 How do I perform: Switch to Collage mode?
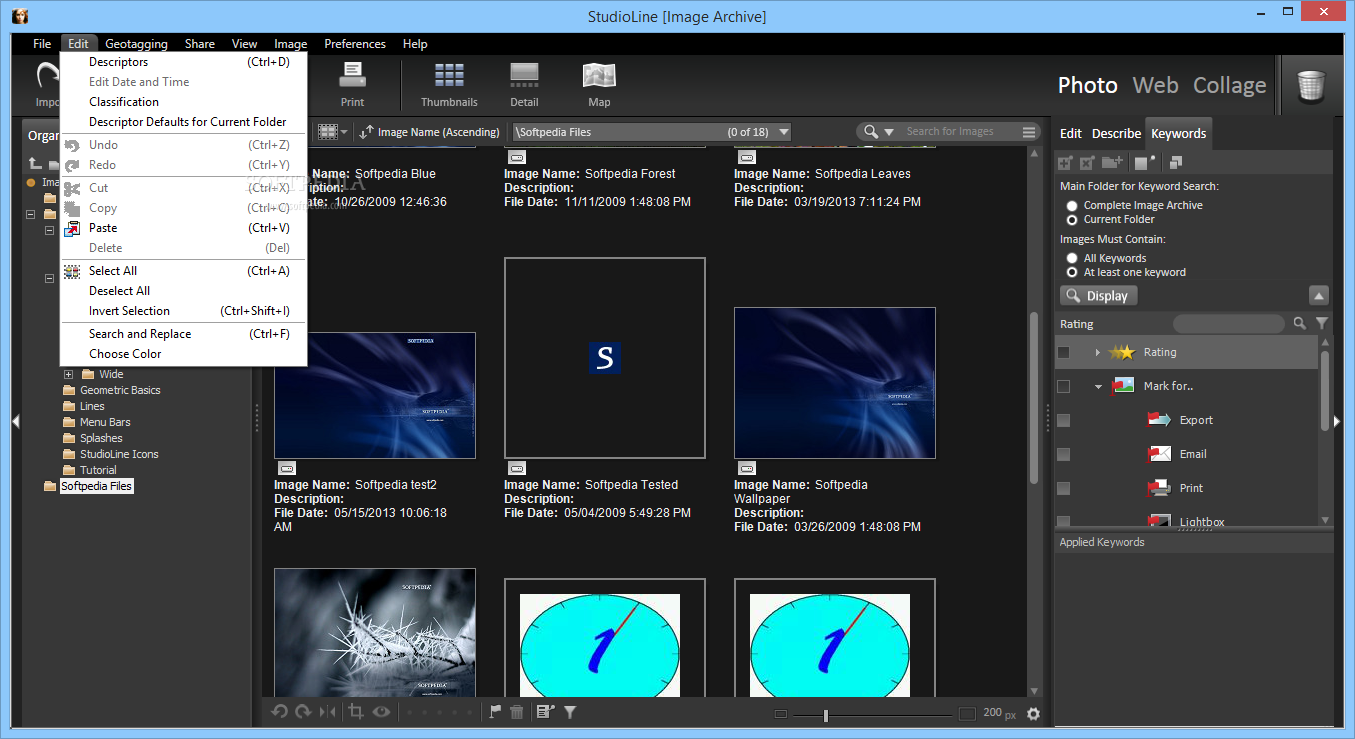(x=1230, y=86)
